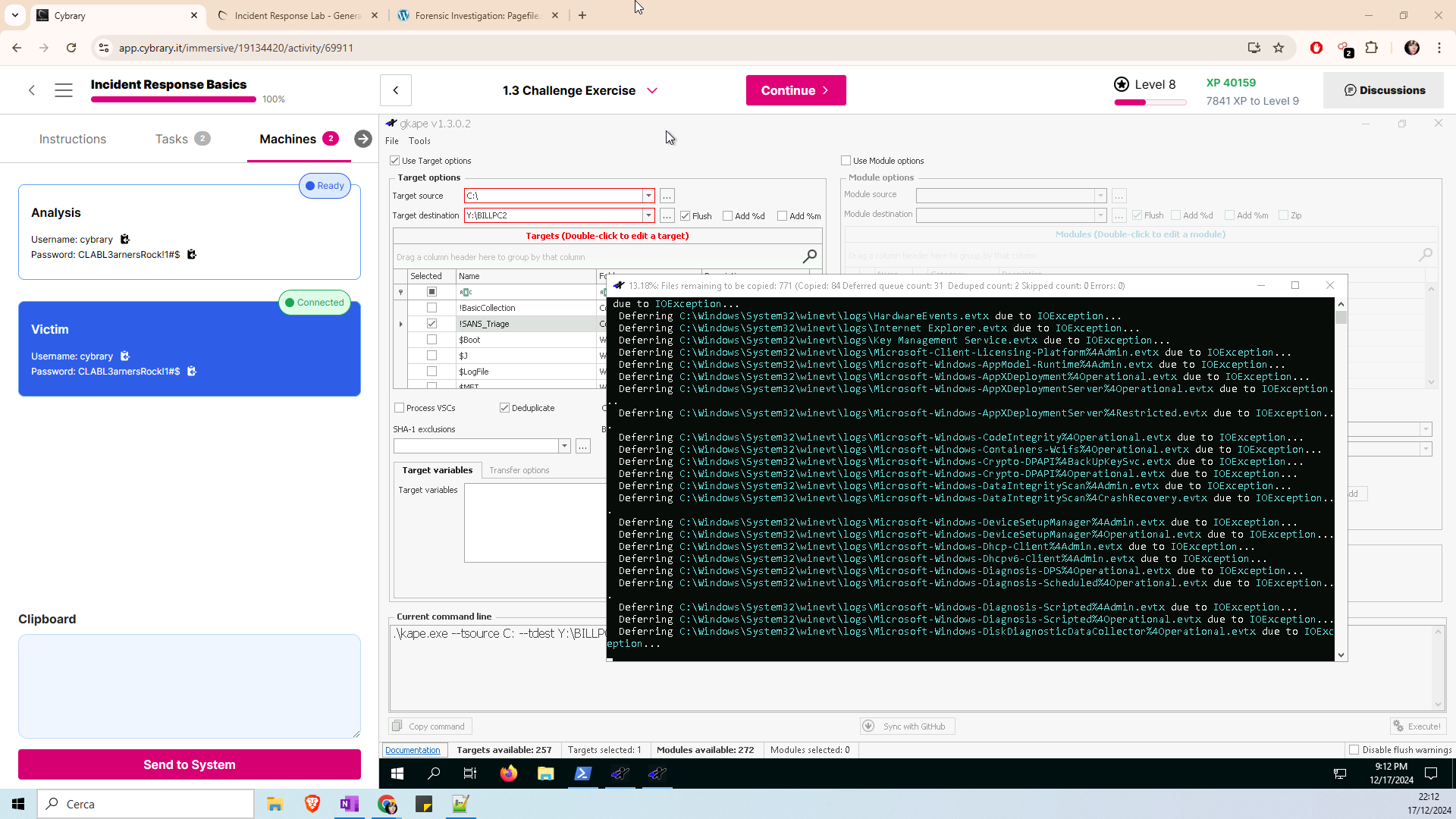Click the search magnifier in Targets grid
1456x819 pixels.
(x=809, y=256)
